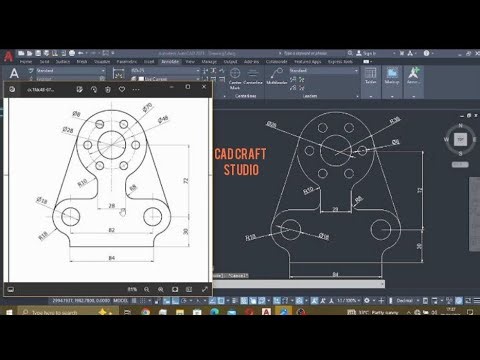This screenshot has height=360, width=480.
Task: Add image to favorites with heart icon
Action: click(122, 89)
